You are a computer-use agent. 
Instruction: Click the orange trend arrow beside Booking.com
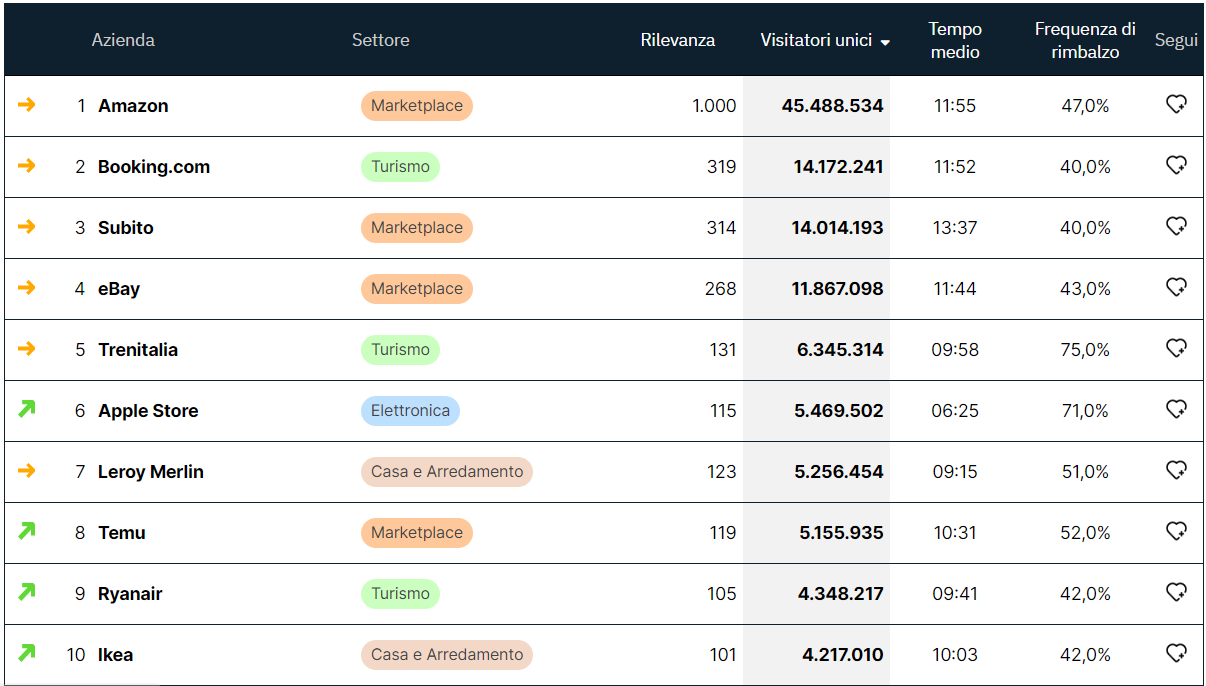27,165
